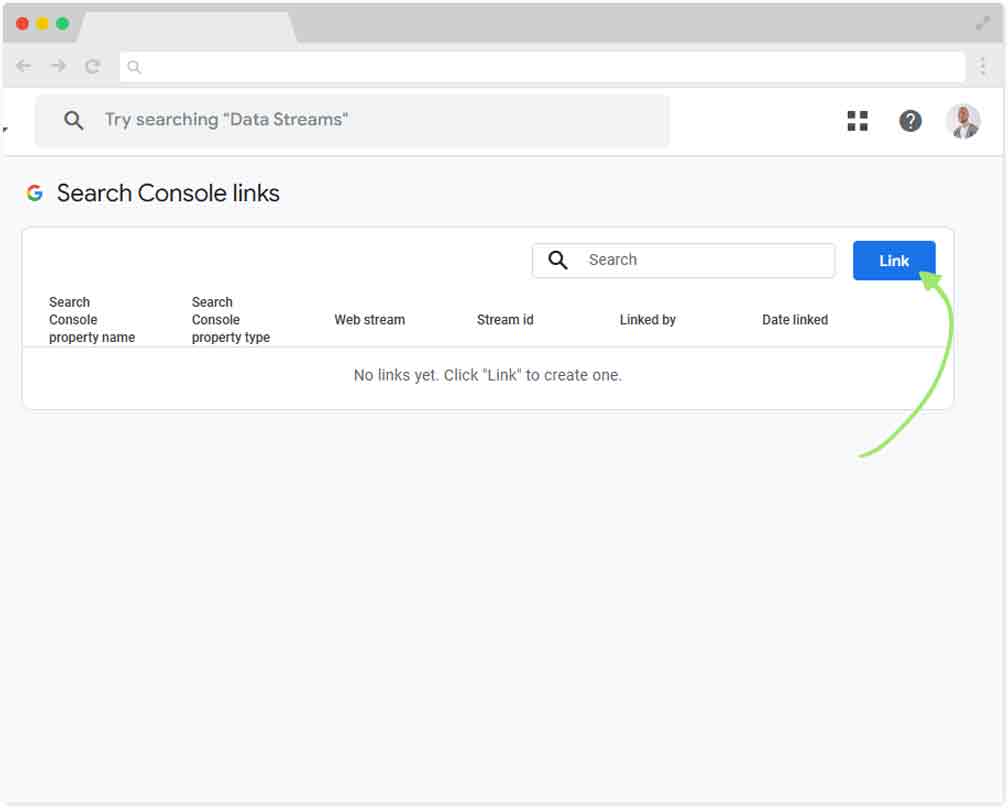Viewport: 1008px width, 808px height.
Task: Select the open browser tab
Action: (187, 28)
